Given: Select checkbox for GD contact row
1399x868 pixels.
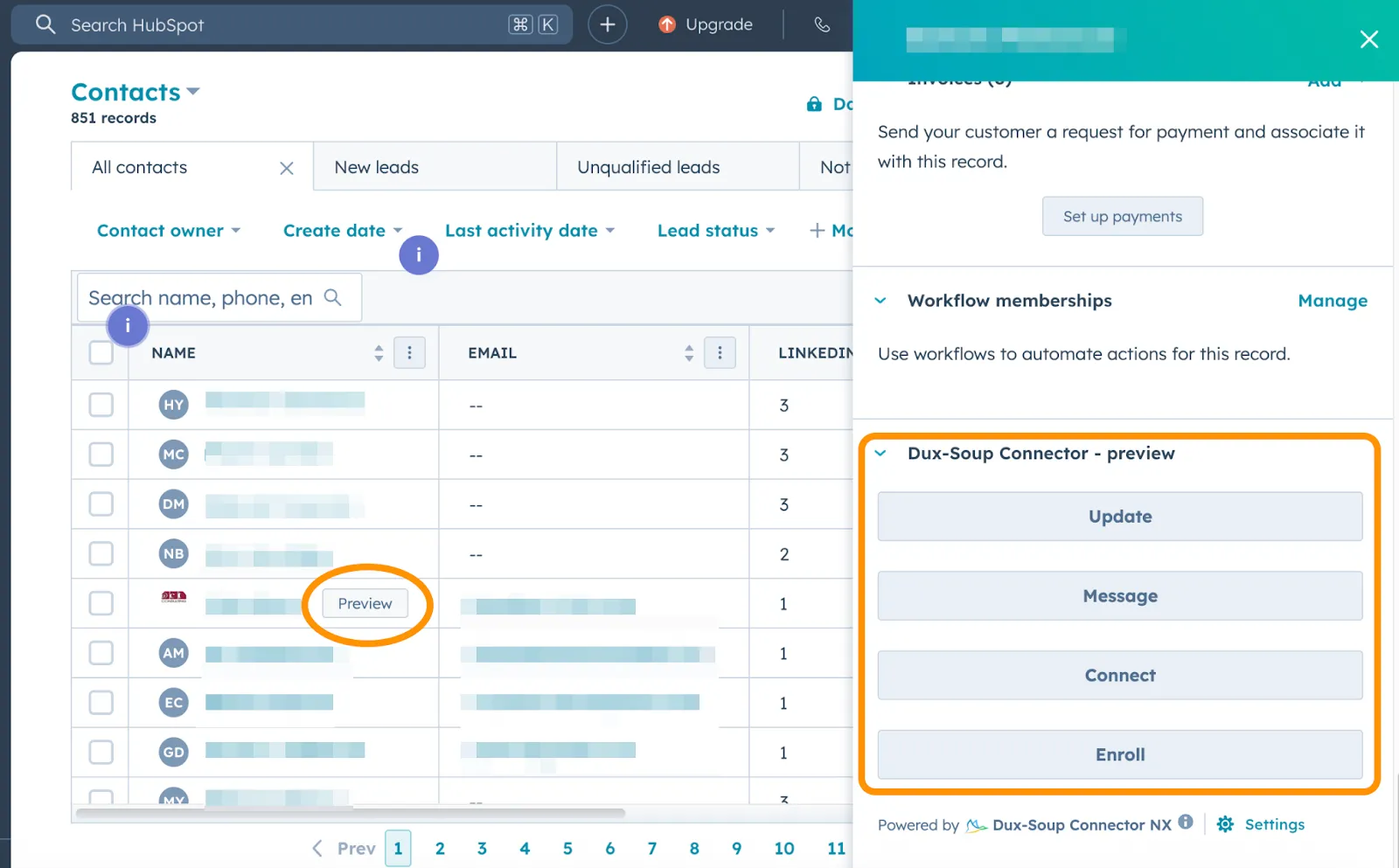Looking at the screenshot, I should [x=101, y=753].
